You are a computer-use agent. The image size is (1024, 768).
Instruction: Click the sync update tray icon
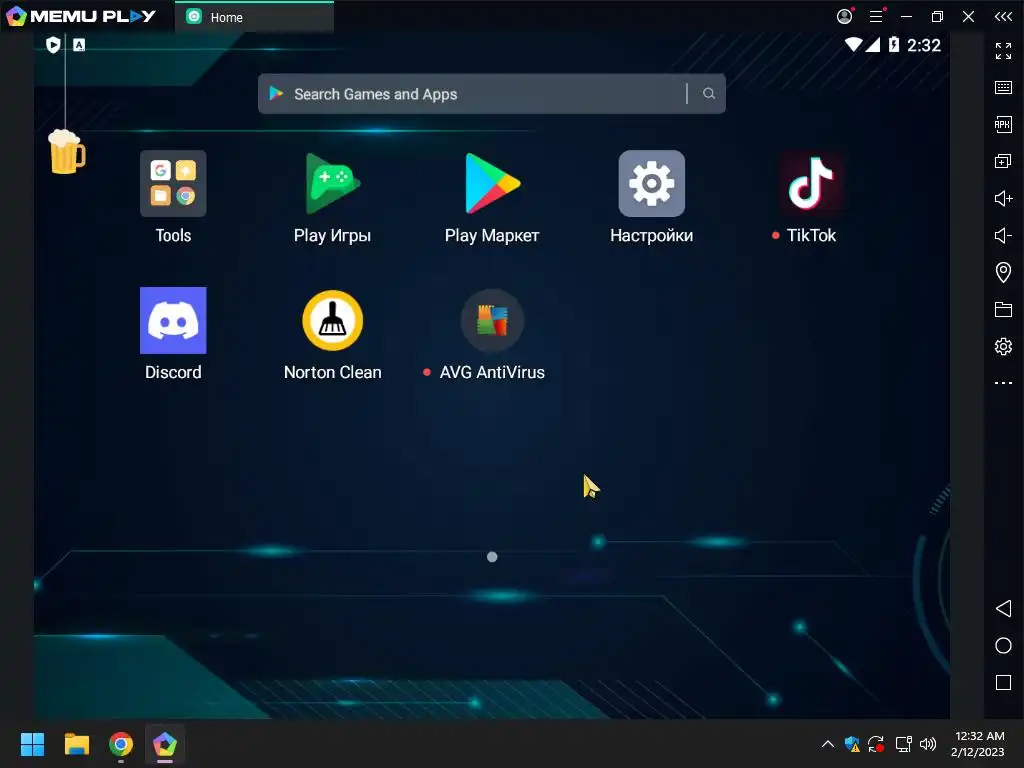click(x=876, y=744)
